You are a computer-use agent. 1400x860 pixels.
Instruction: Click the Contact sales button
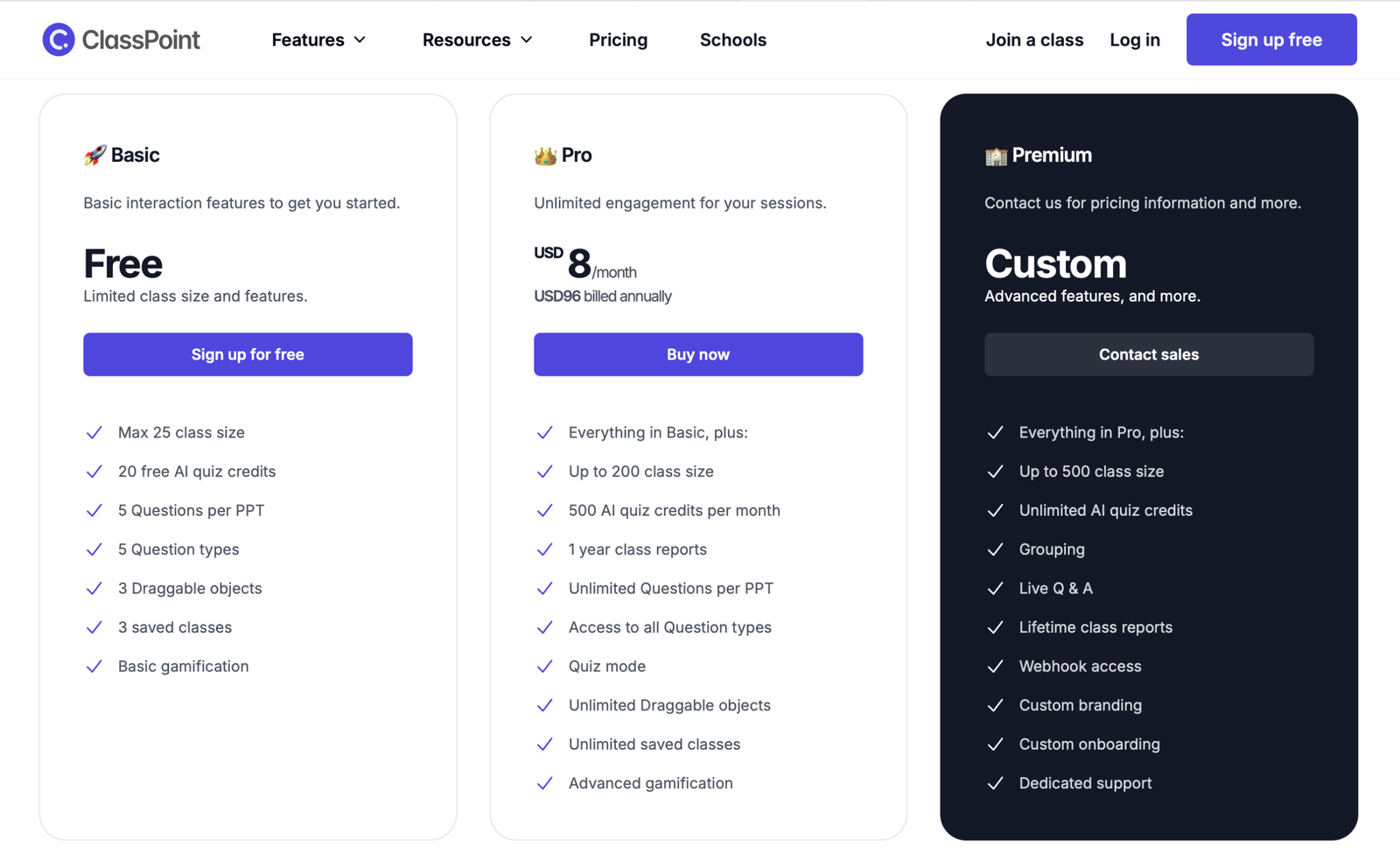click(x=1148, y=354)
